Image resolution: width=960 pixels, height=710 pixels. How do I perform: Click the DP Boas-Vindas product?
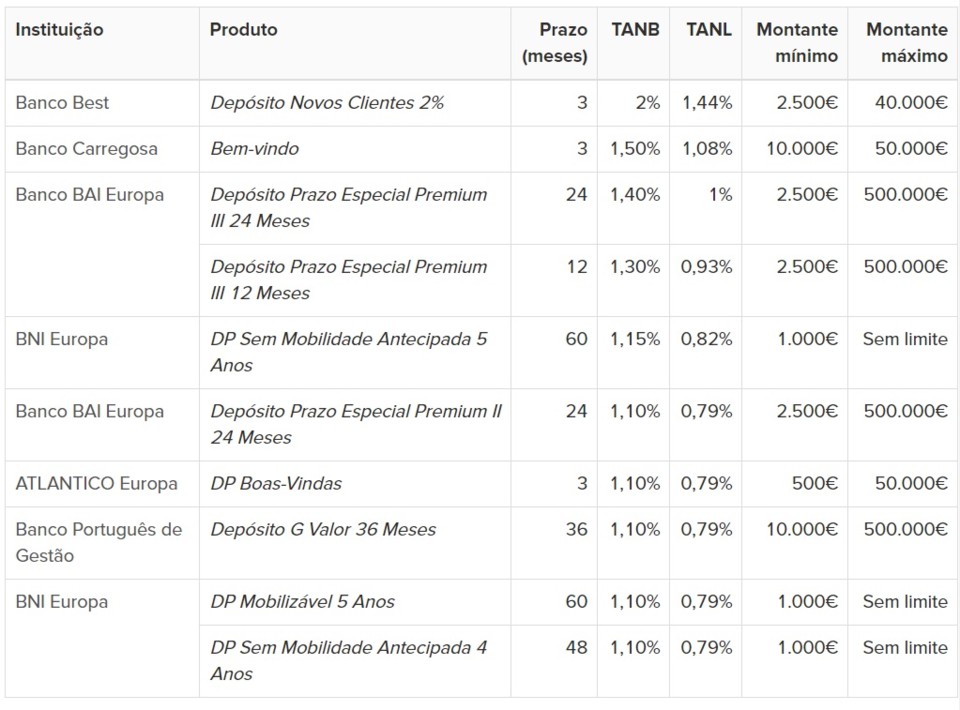[x=276, y=484]
